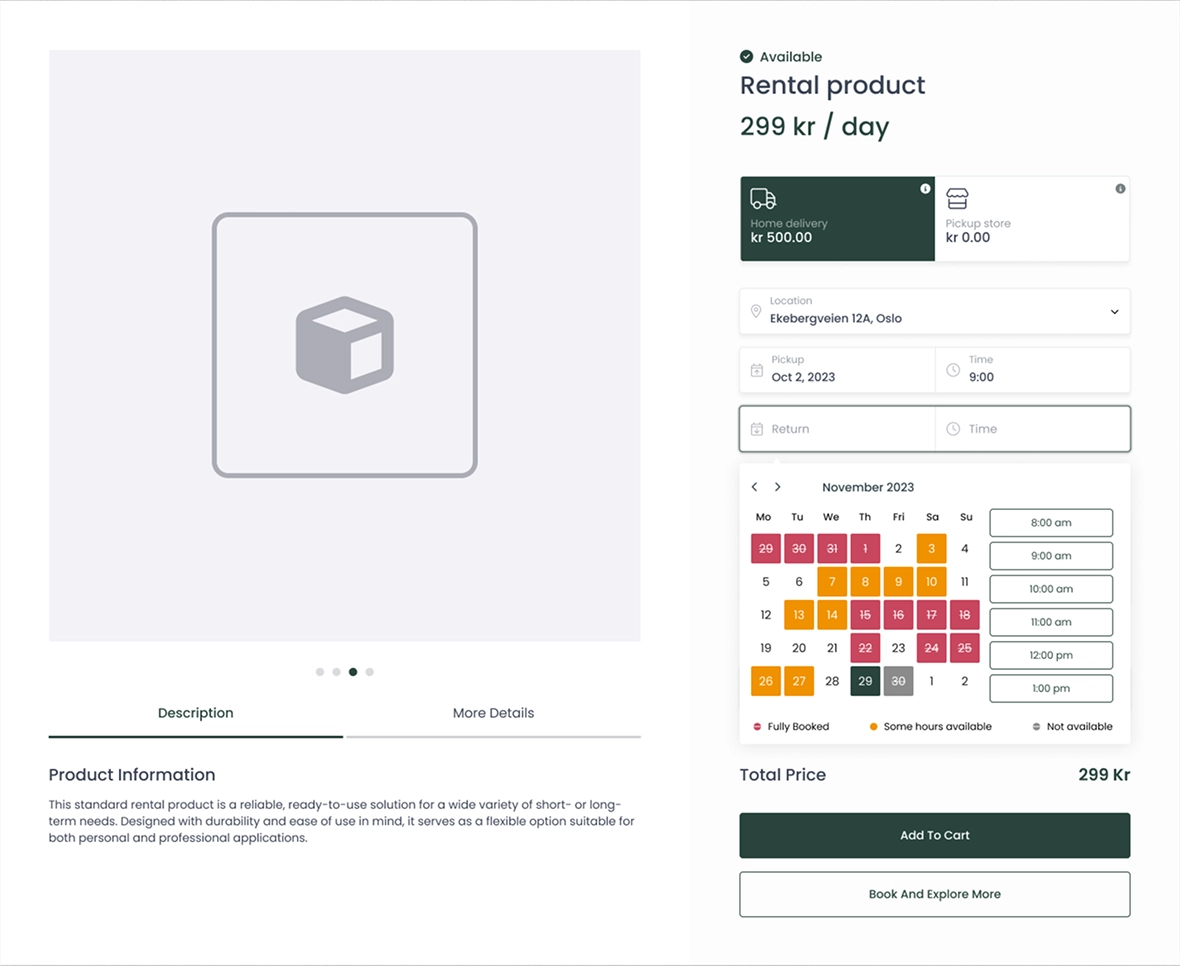
Task: Open the Pickup date field
Action: point(838,370)
